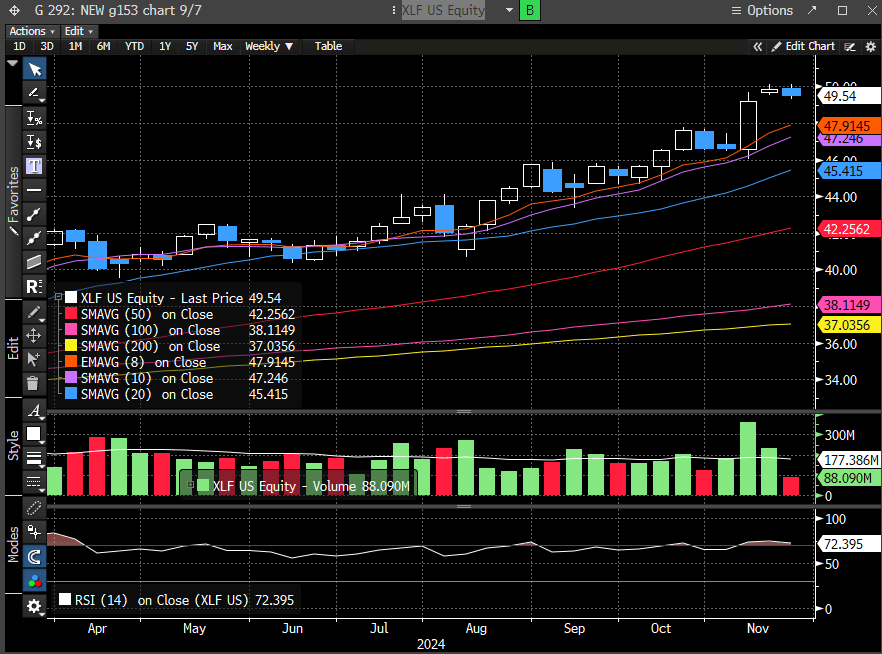882x654 pixels.
Task: Click the trash delete annotation icon
Action: click(x=33, y=384)
